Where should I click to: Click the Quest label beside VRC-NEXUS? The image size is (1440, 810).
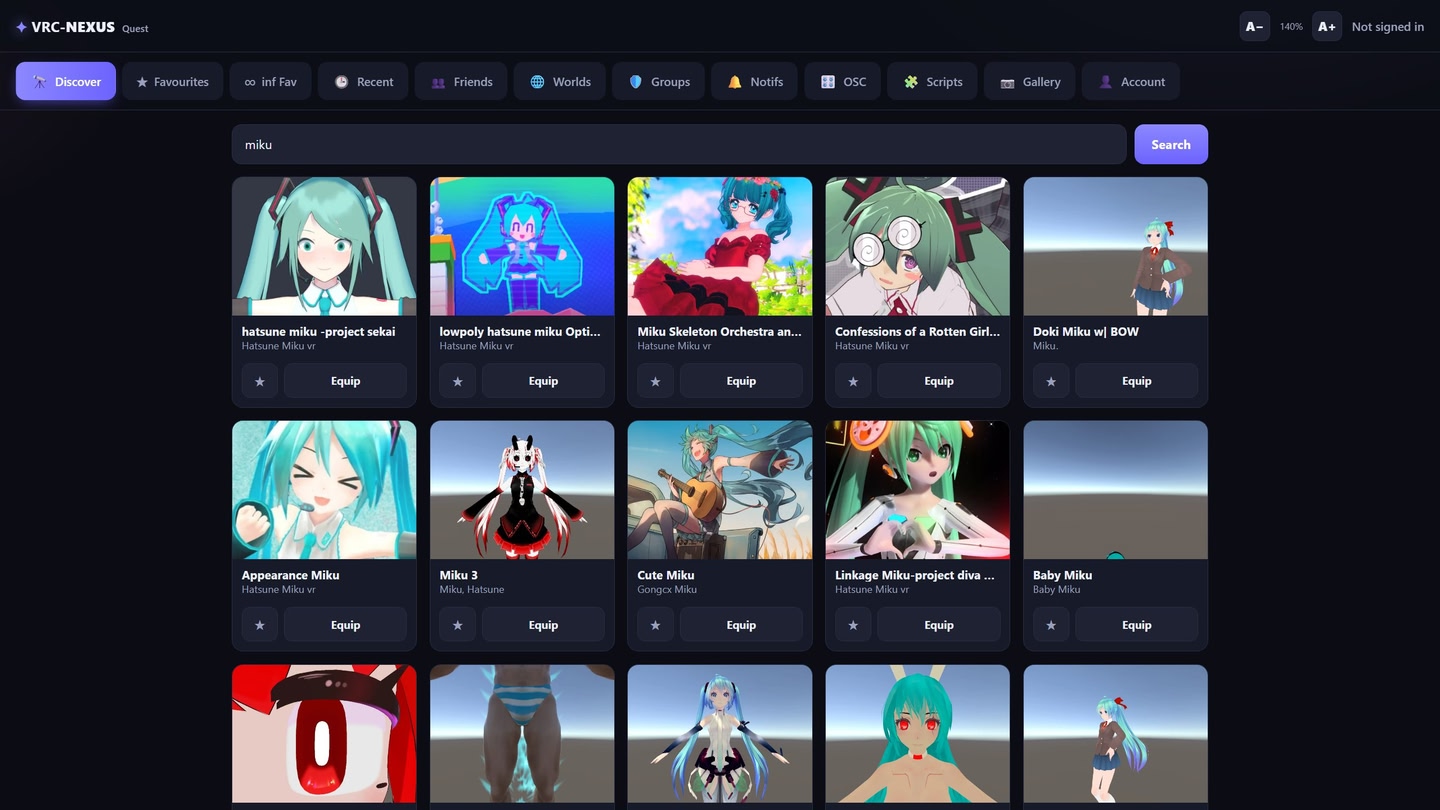135,29
